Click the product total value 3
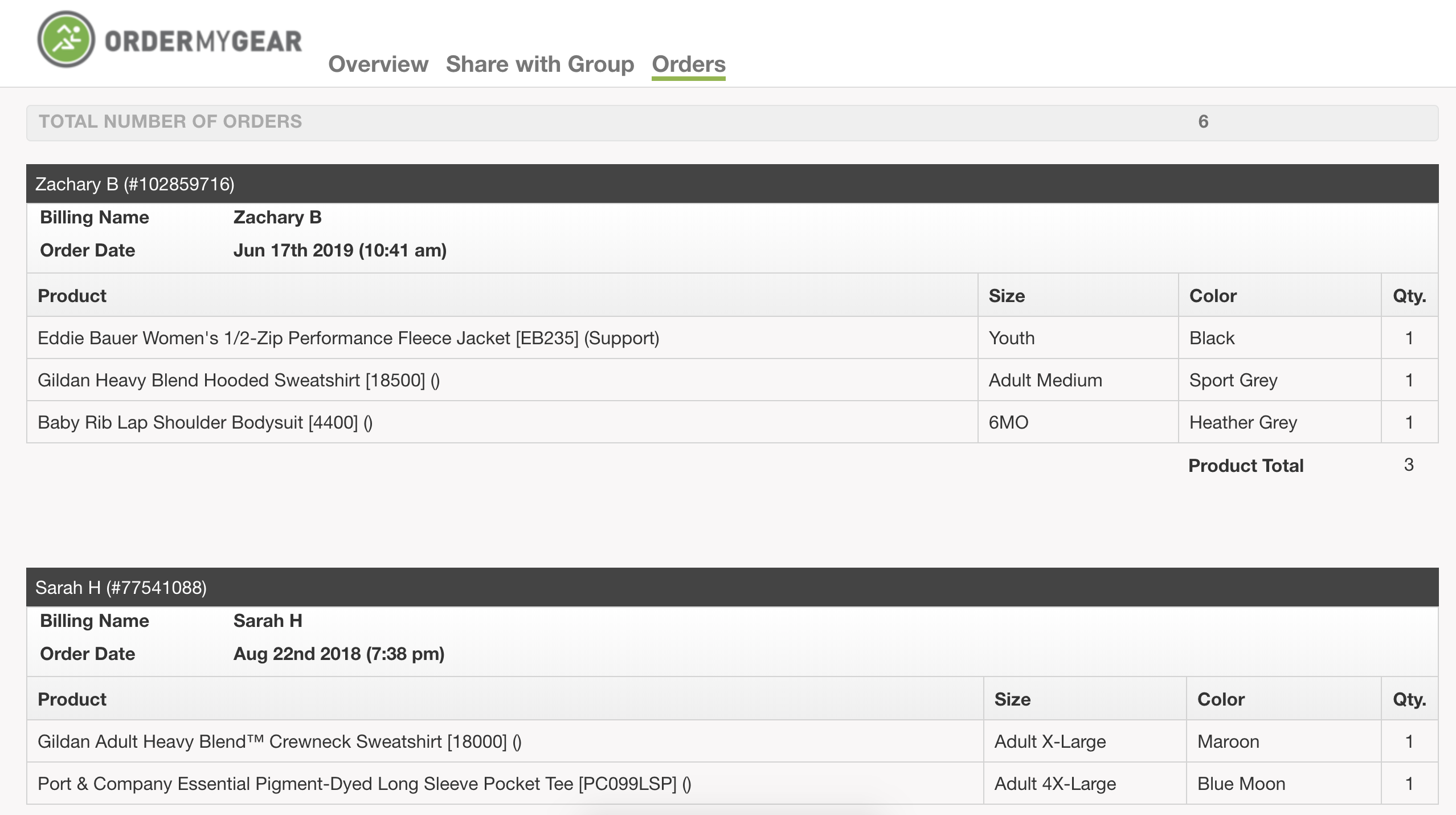 point(1409,464)
